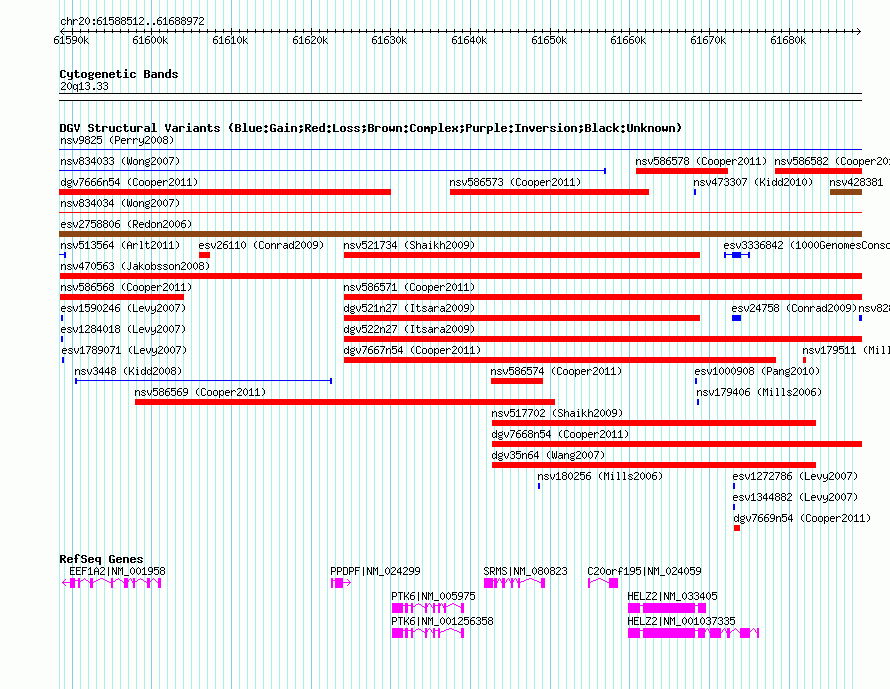
Task: Click the HELZ2|NM_001037335 transcript label
Action: (x=681, y=621)
